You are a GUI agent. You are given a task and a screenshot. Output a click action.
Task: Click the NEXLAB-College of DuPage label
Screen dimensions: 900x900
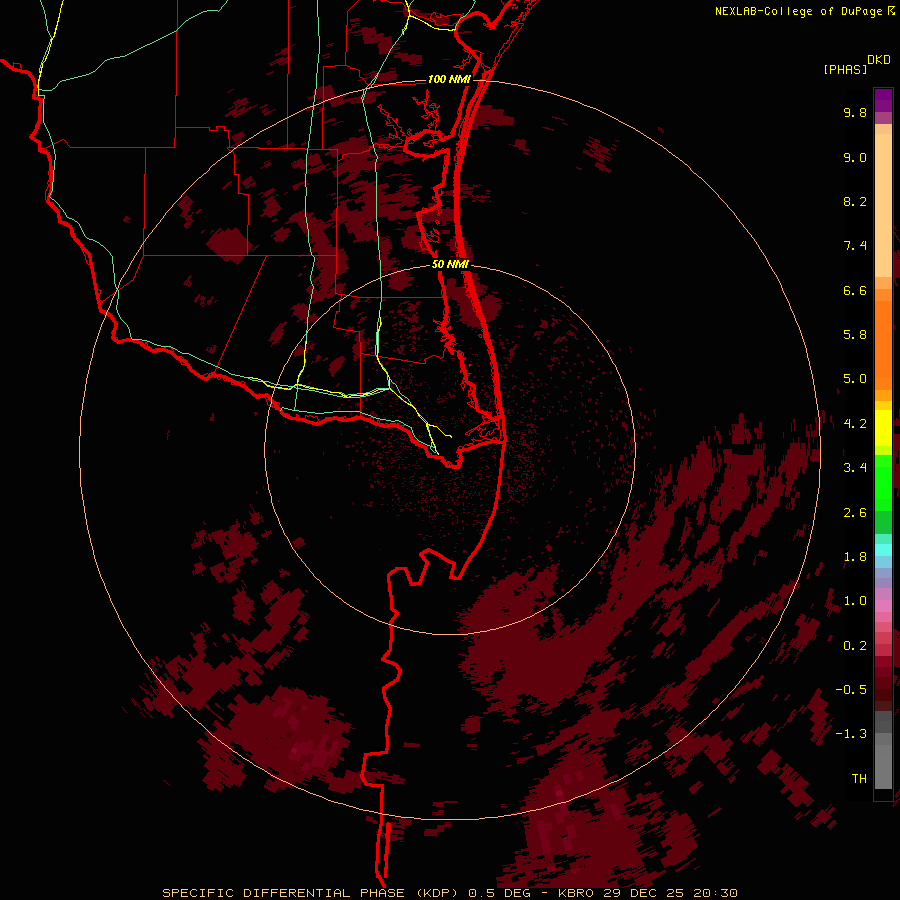click(x=798, y=11)
